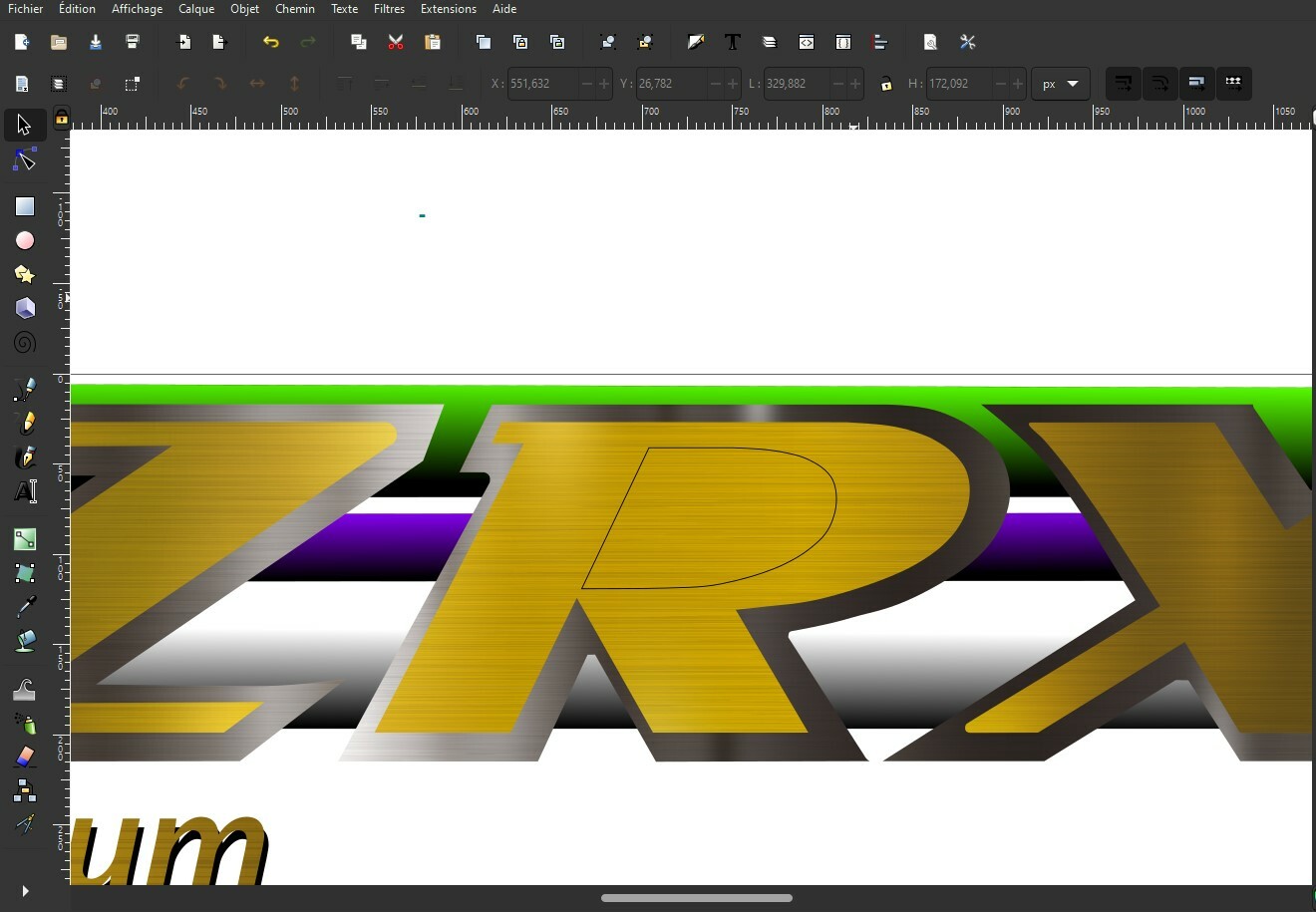Open the Filtres menu
Image resolution: width=1316 pixels, height=912 pixels.
389,9
